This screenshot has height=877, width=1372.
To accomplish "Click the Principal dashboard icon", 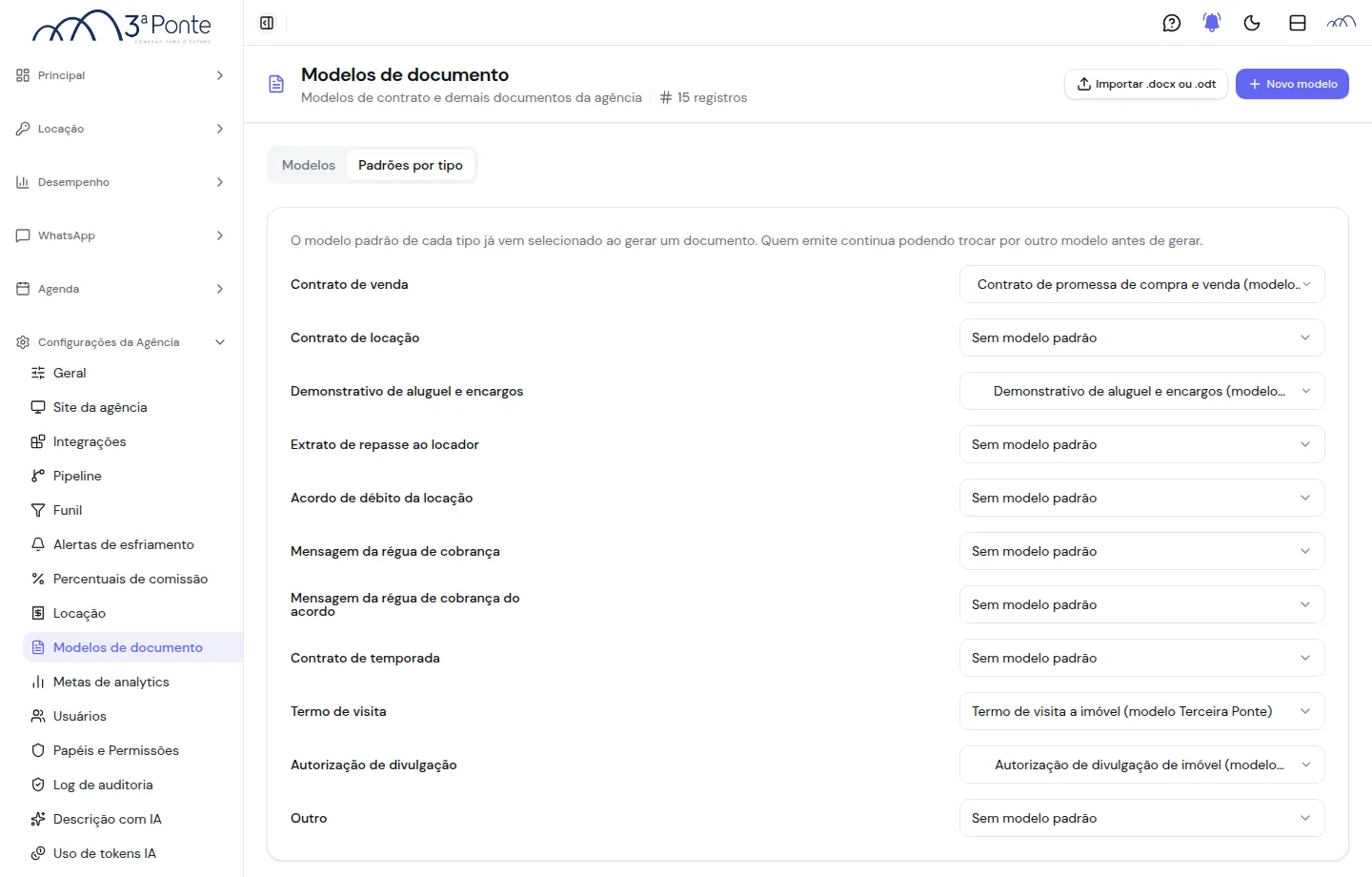I will [x=23, y=75].
